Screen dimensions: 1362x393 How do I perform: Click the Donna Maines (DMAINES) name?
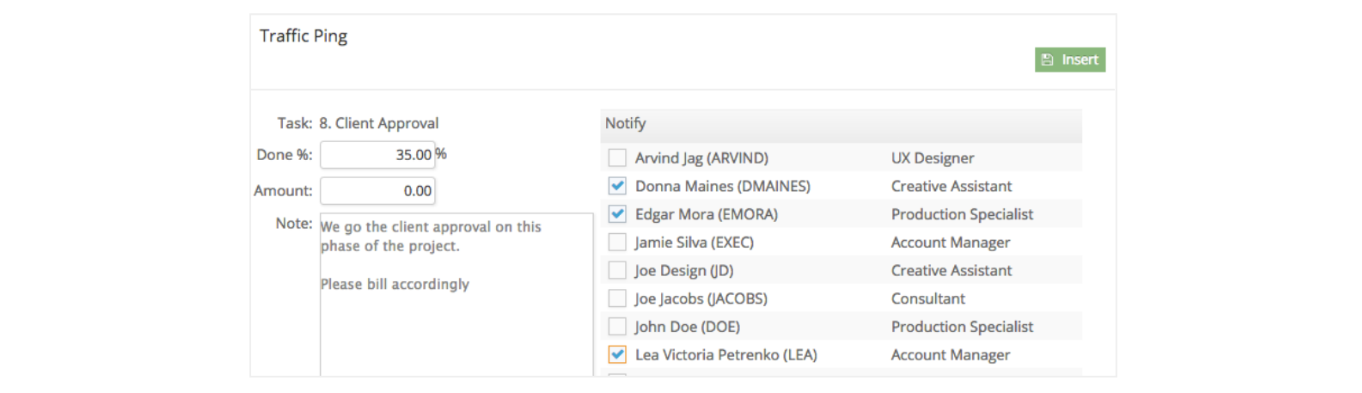723,186
